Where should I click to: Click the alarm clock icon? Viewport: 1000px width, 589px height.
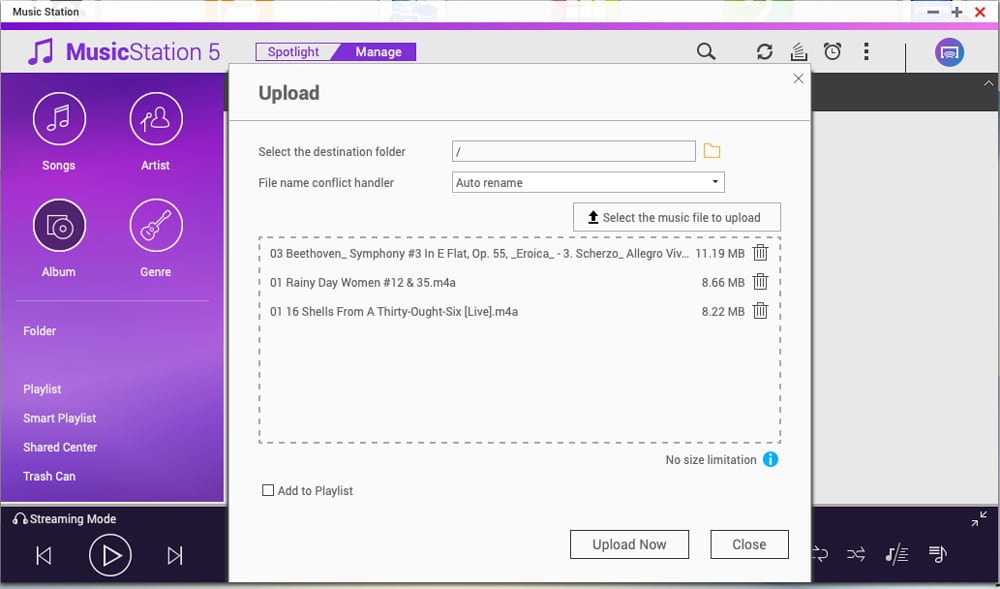[x=832, y=52]
